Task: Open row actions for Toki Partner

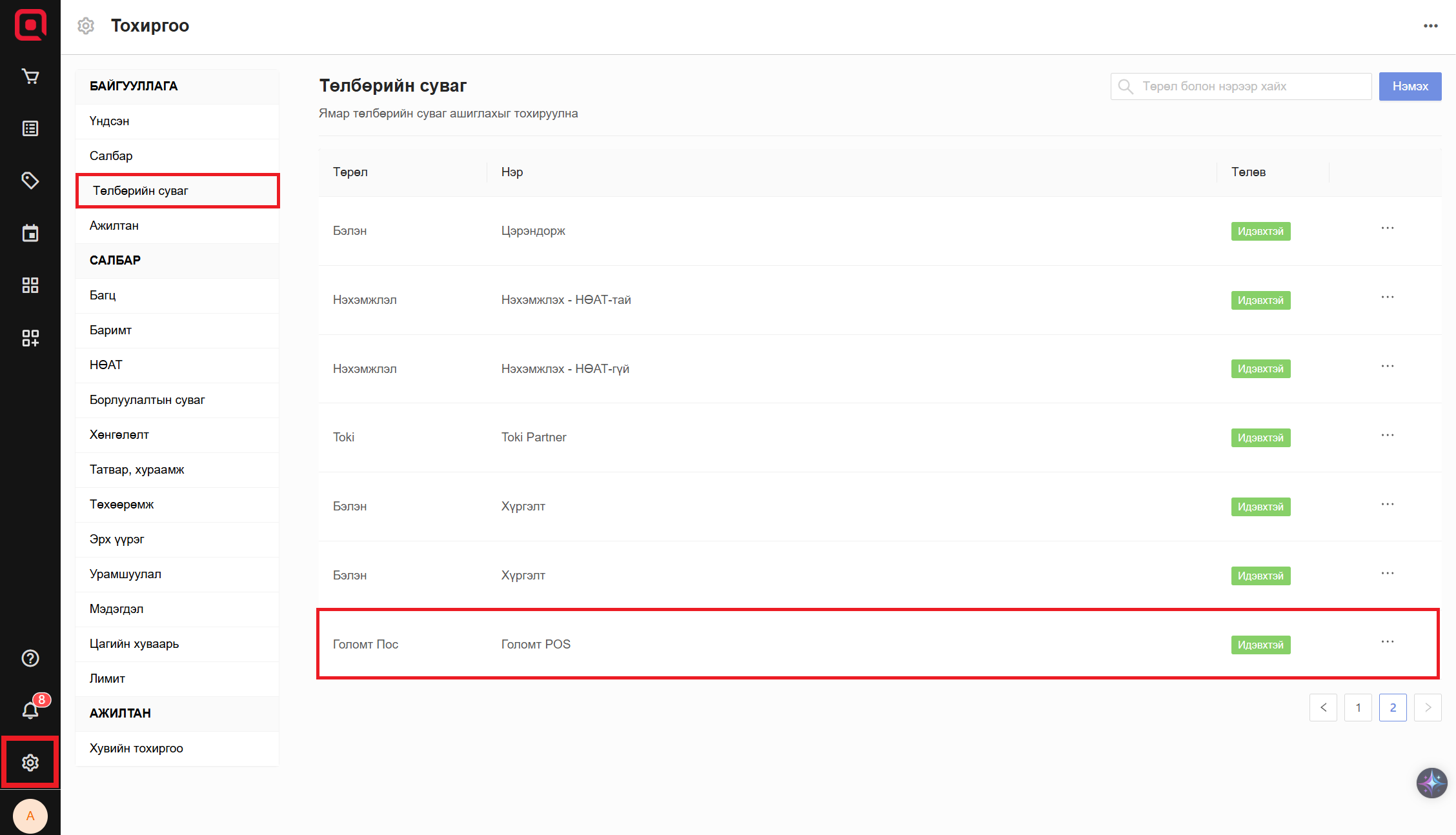Action: [1388, 436]
